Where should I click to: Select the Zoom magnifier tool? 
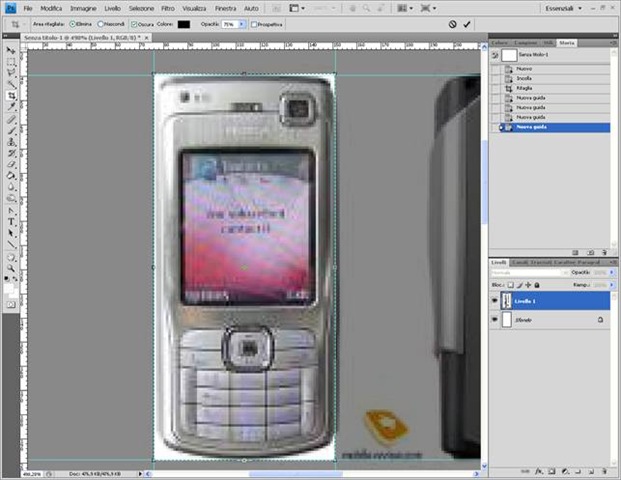click(11, 265)
